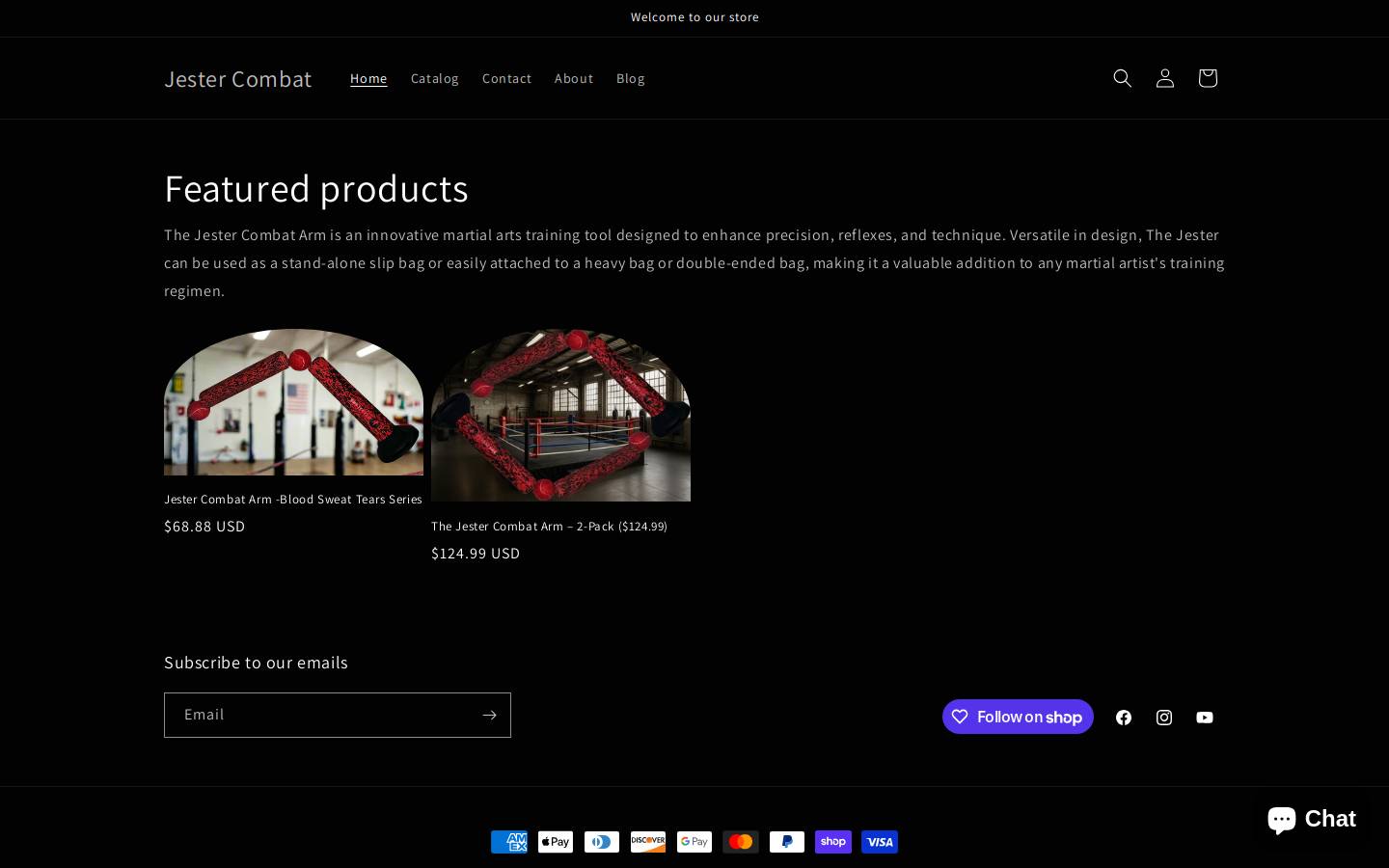Image resolution: width=1389 pixels, height=868 pixels.
Task: Click the Discover payment icon
Action: pos(648,842)
